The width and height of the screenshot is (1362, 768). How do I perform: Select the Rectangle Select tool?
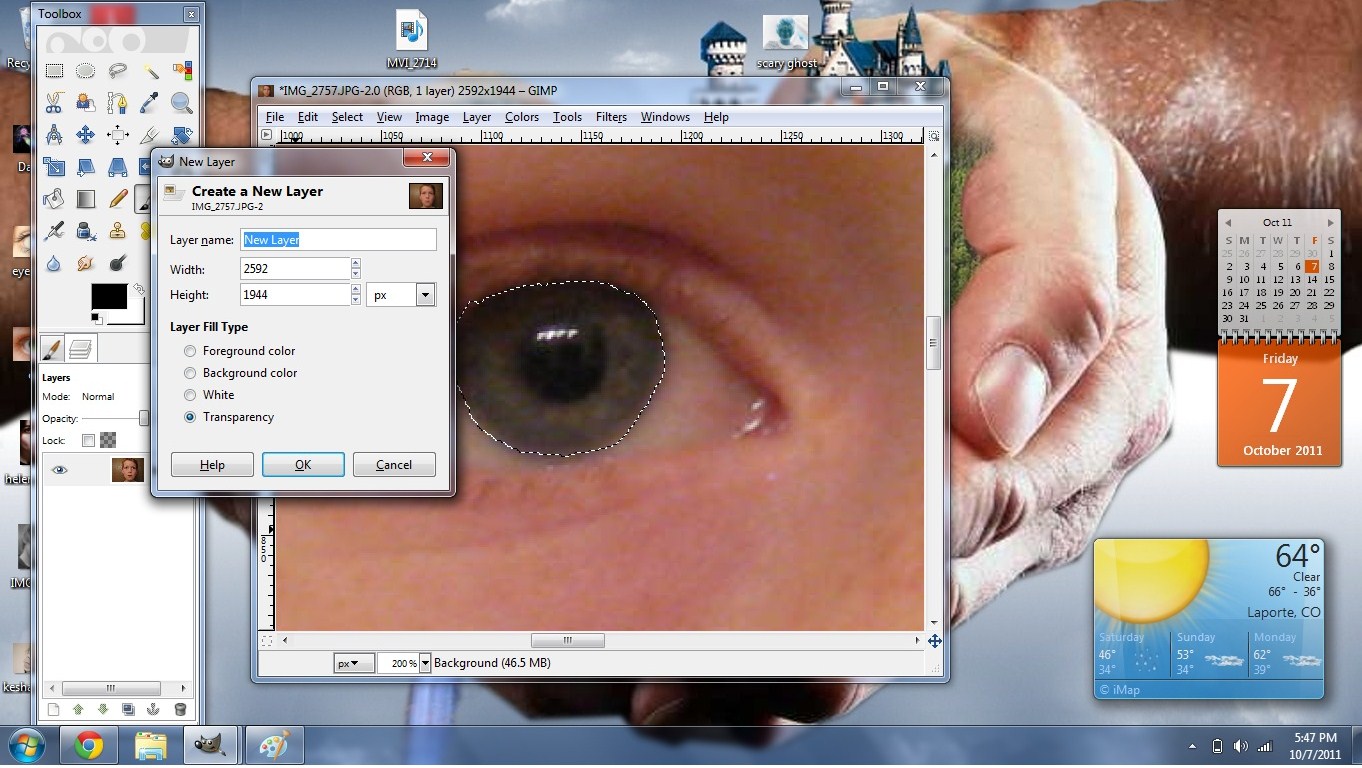[54, 71]
